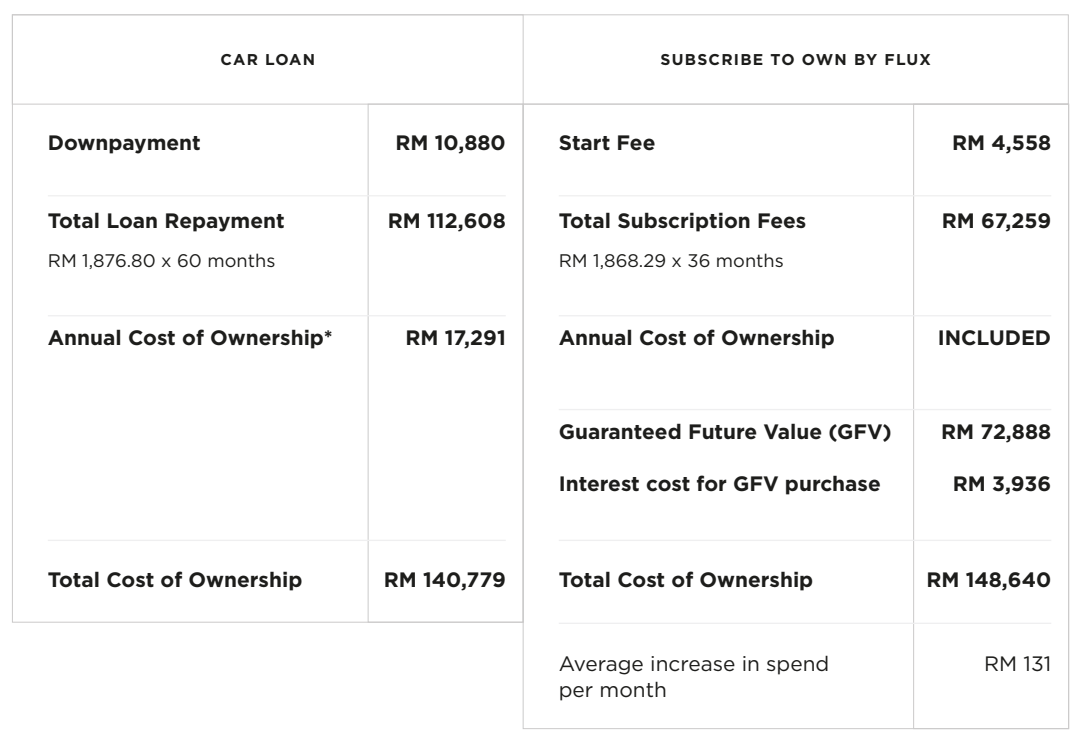Click the RM 148,640 total cost value
The image size is (1076, 736).
click(x=988, y=580)
